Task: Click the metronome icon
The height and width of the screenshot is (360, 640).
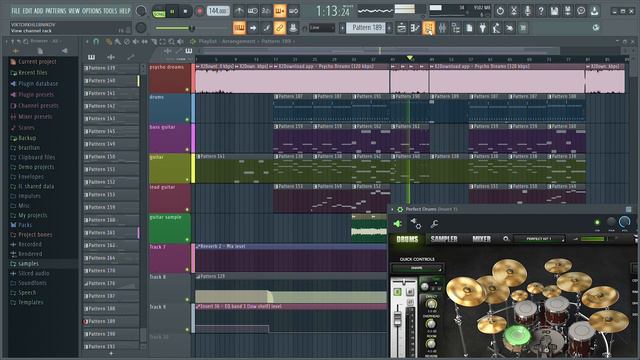Action: click(x=239, y=11)
